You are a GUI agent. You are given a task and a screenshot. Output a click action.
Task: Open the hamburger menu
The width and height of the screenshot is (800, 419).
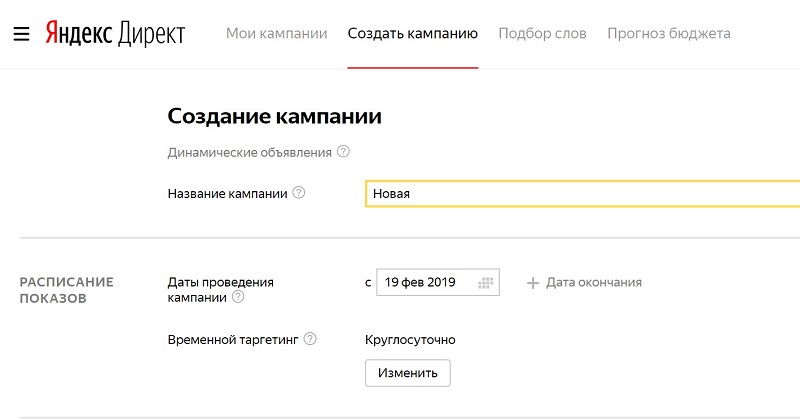(21, 34)
